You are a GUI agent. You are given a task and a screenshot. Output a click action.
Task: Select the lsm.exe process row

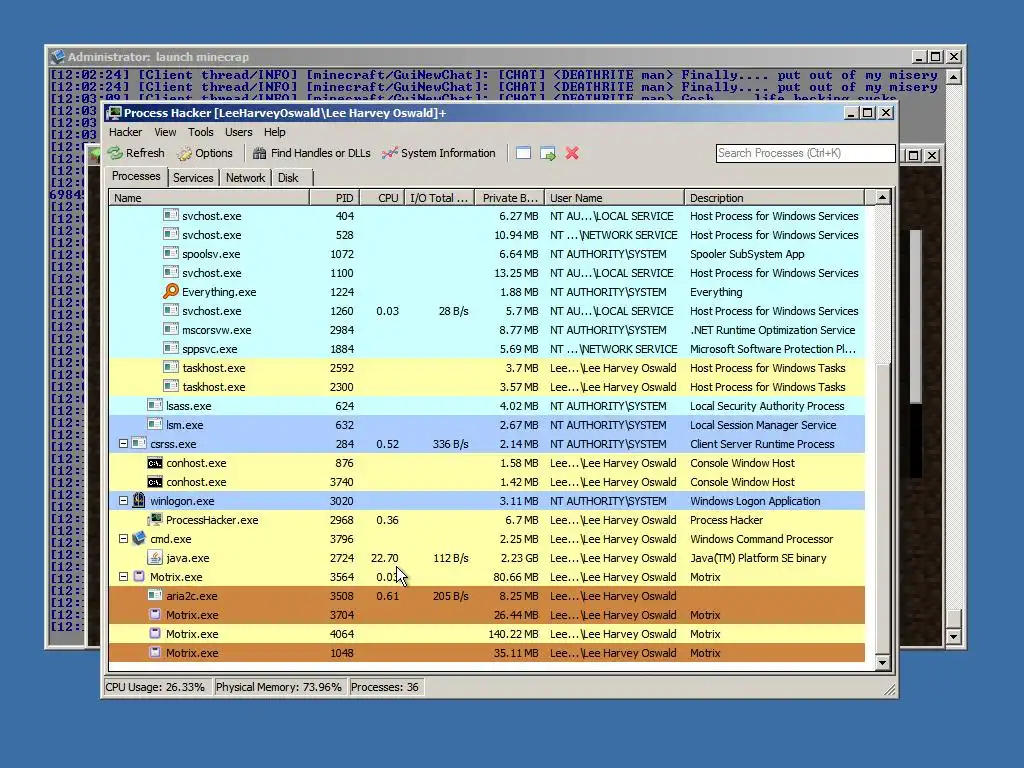point(487,424)
